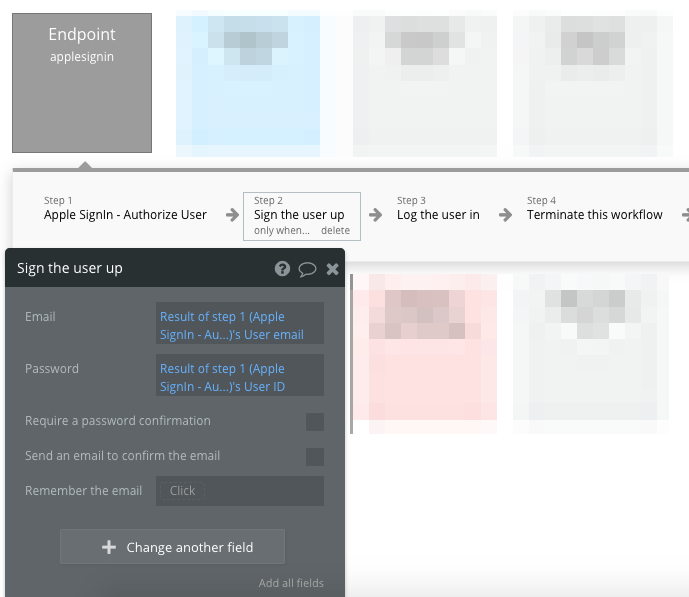Click the arrow between Step 3 and Step 4
The height and width of the screenshot is (597, 689).
(505, 215)
